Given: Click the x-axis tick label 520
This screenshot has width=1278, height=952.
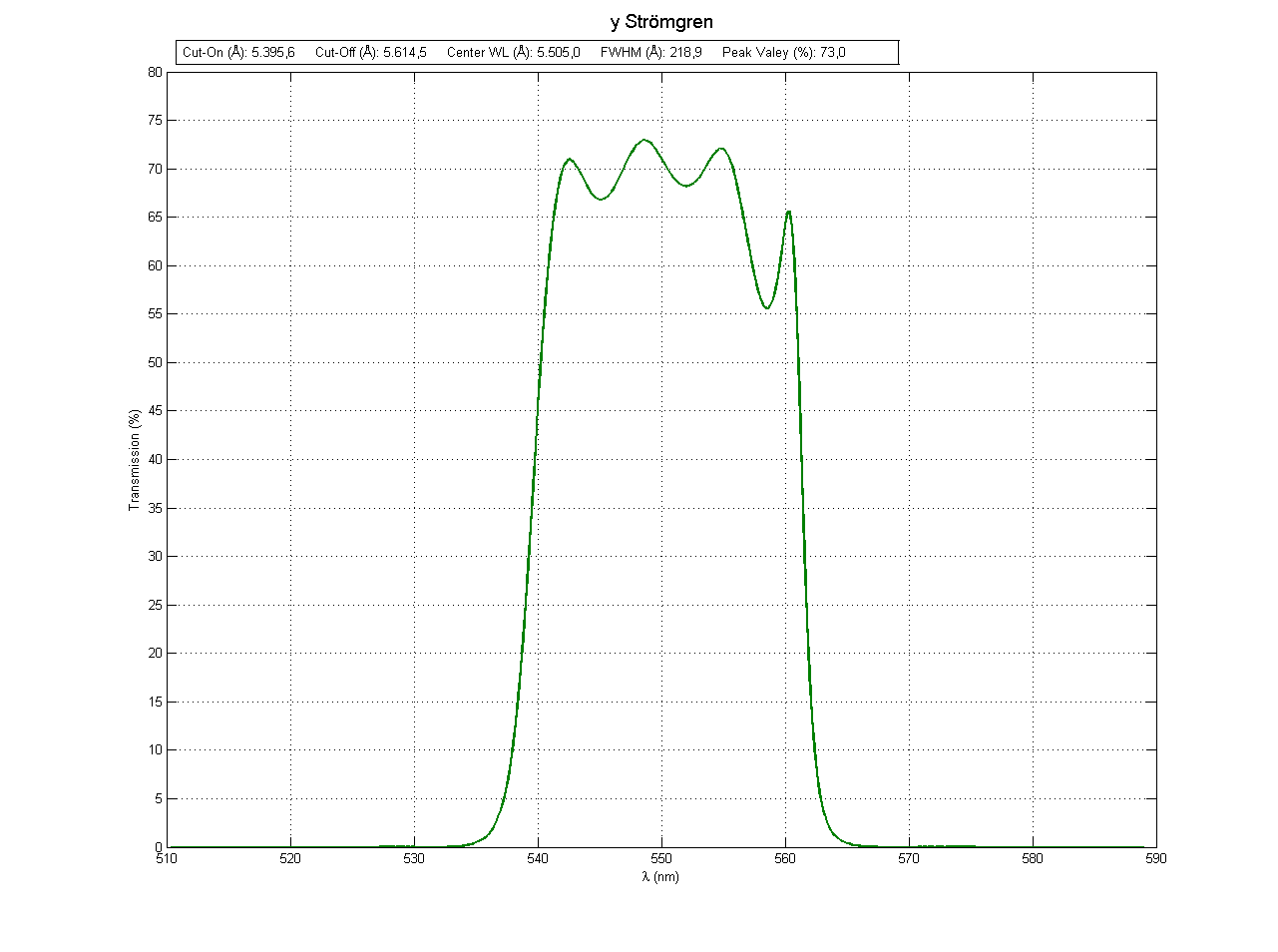Looking at the screenshot, I should pyautogui.click(x=290, y=858).
